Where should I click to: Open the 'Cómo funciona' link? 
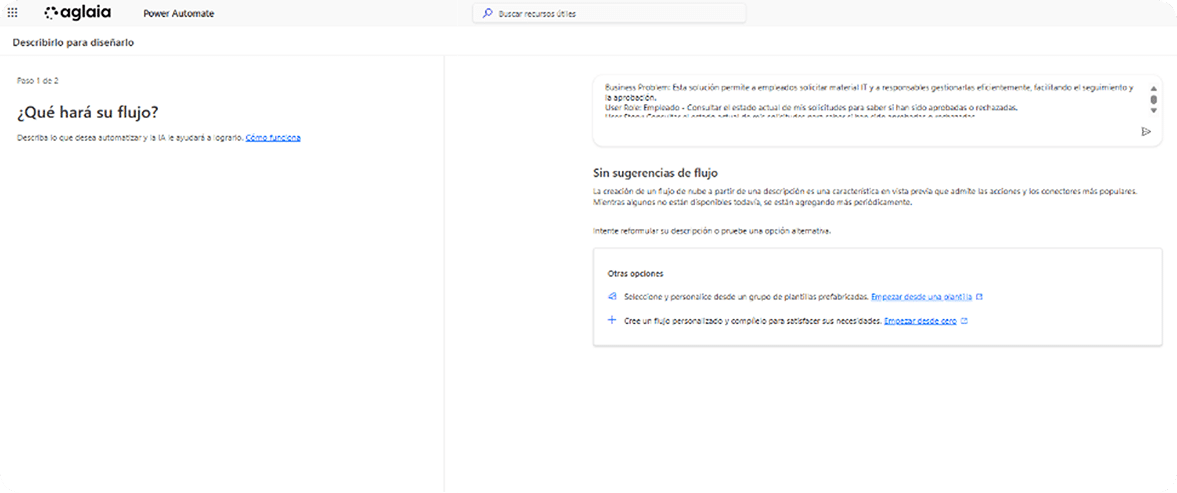click(x=273, y=137)
